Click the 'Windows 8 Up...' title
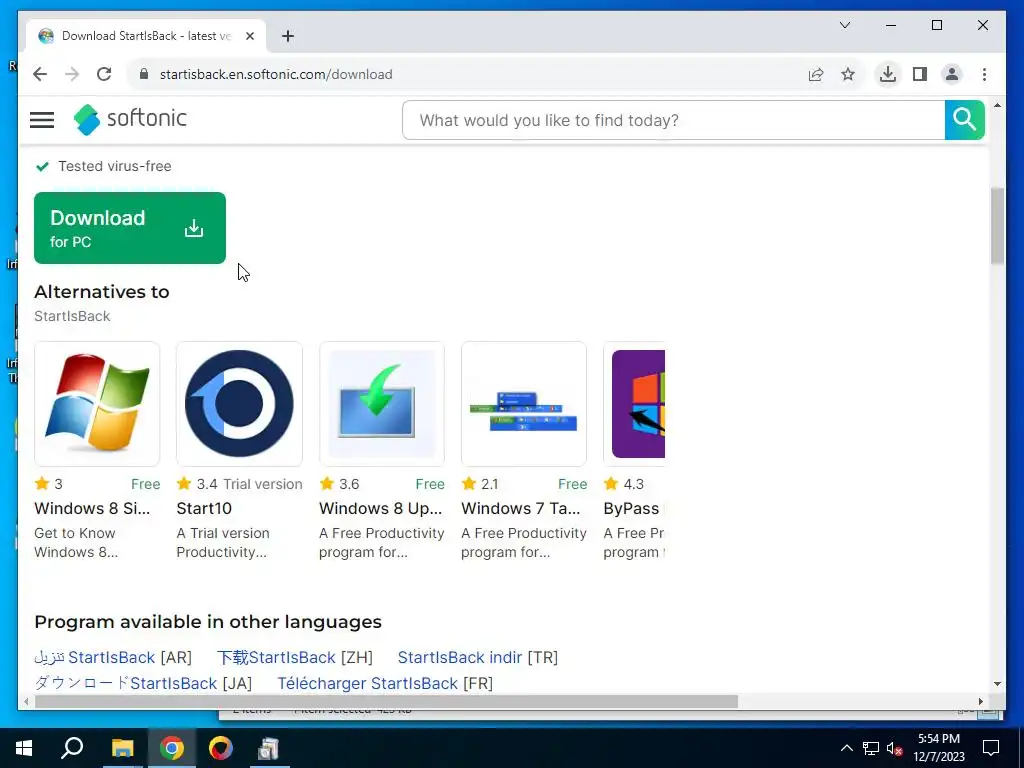This screenshot has height=768, width=1024. pos(381,508)
